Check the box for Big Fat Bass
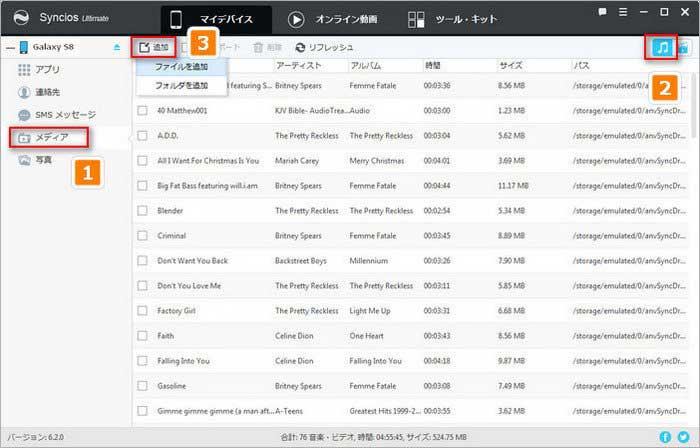 tap(142, 186)
